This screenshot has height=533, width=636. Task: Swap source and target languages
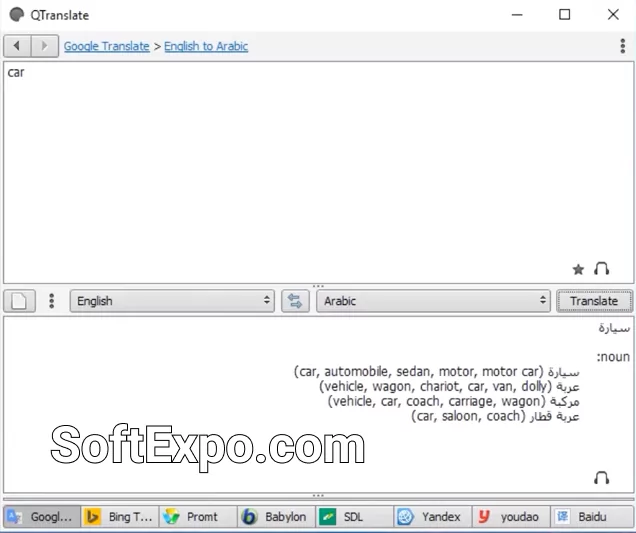tap(294, 301)
